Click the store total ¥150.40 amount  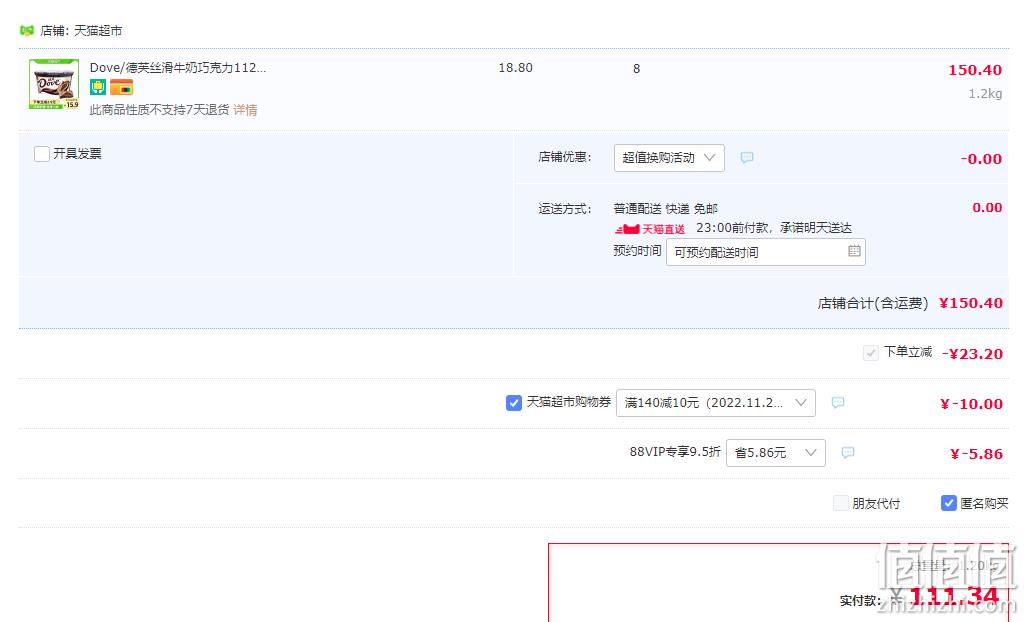(x=970, y=303)
